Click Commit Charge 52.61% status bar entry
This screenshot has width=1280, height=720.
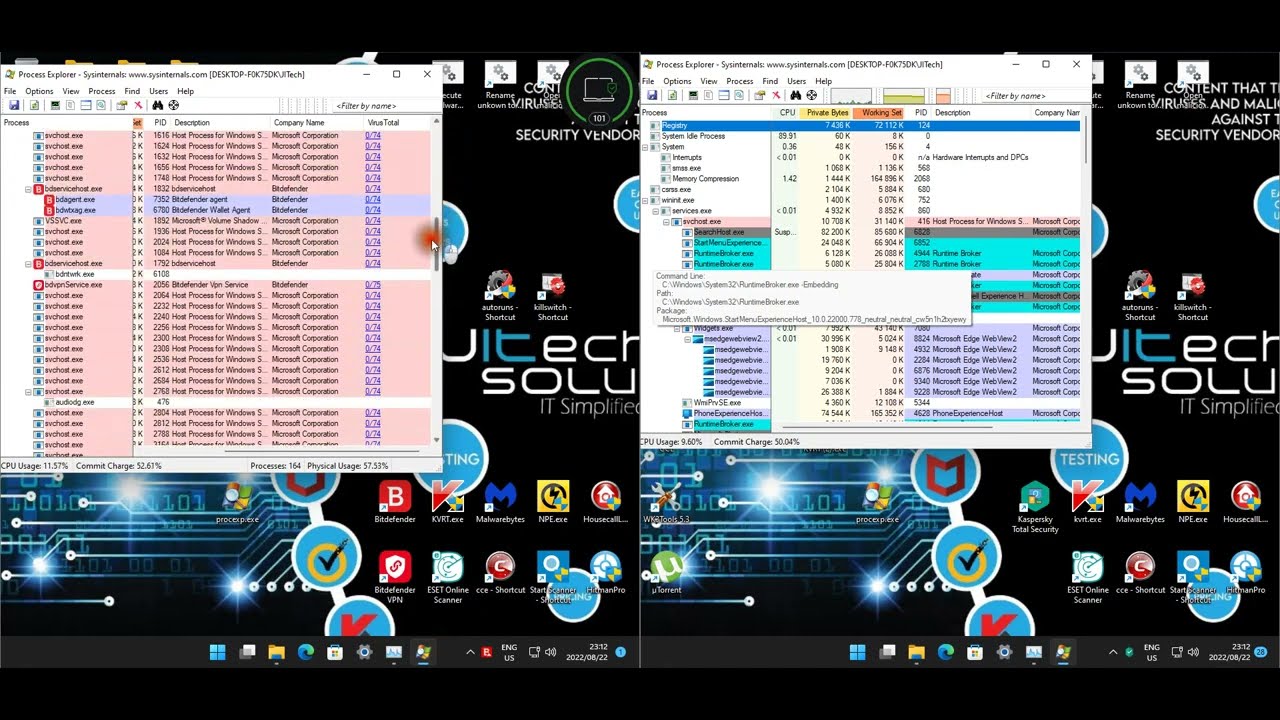pos(118,466)
